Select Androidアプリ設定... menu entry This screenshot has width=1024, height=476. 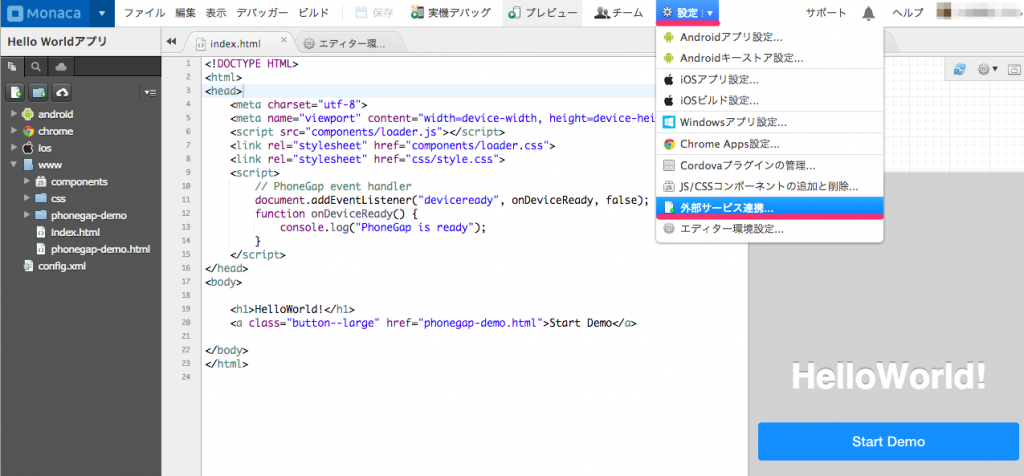pos(769,38)
